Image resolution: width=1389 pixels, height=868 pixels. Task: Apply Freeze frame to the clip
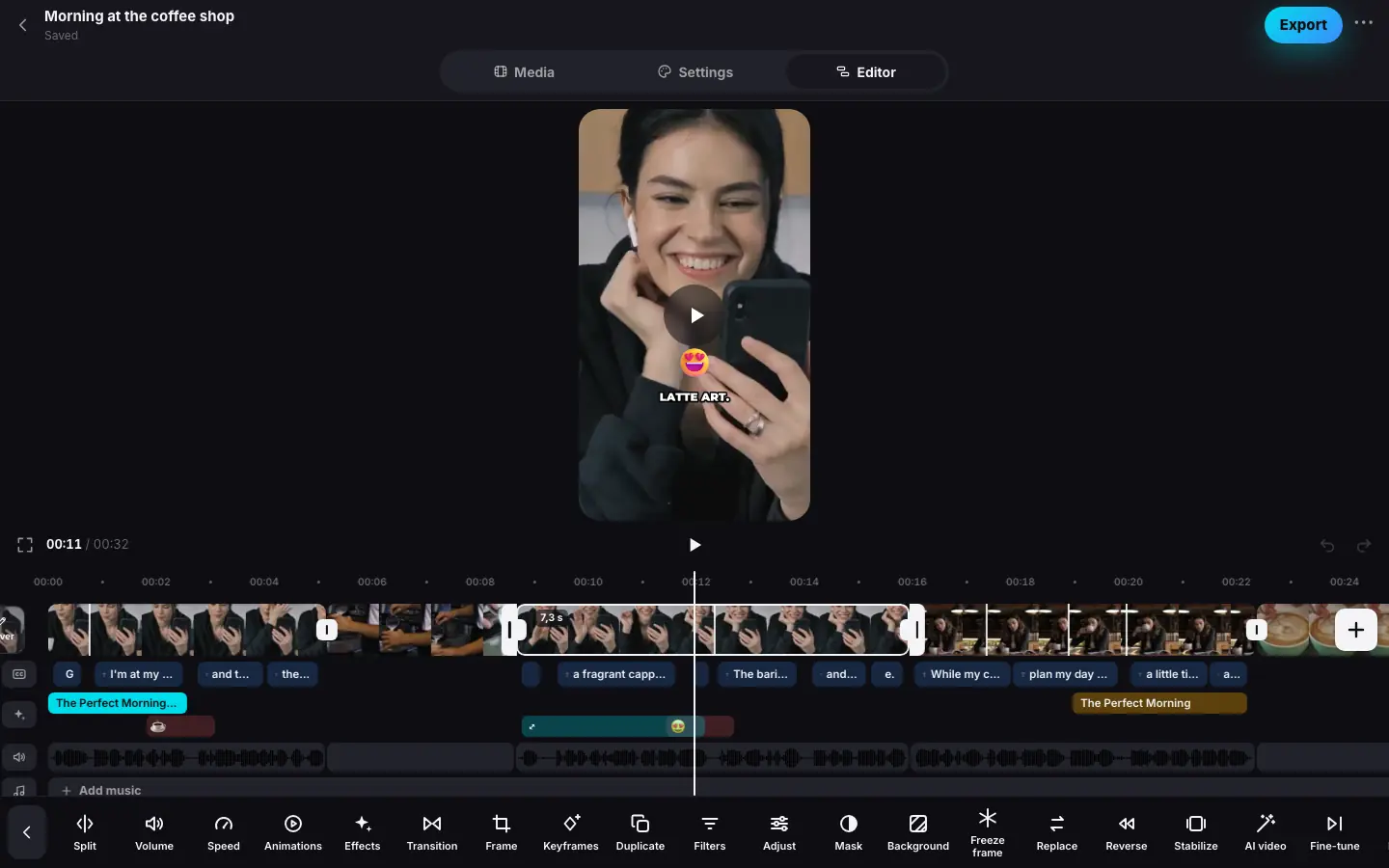(988, 832)
